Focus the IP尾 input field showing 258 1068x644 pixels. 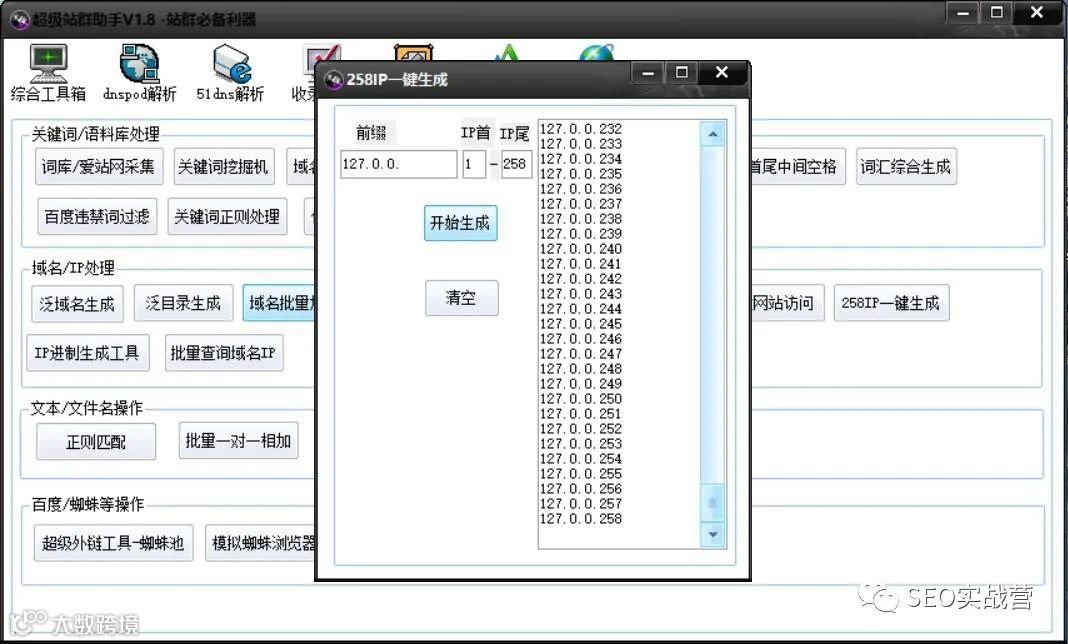(516, 164)
